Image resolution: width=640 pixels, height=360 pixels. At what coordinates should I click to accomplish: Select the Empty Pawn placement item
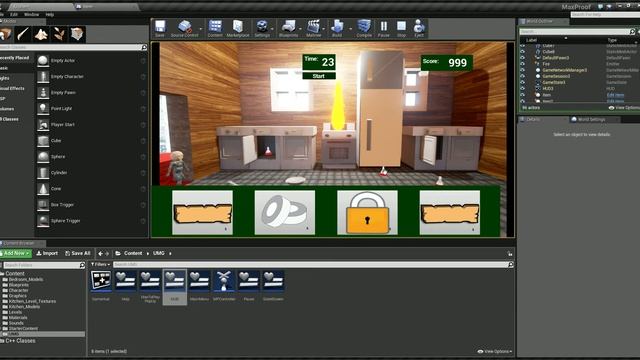(x=92, y=93)
